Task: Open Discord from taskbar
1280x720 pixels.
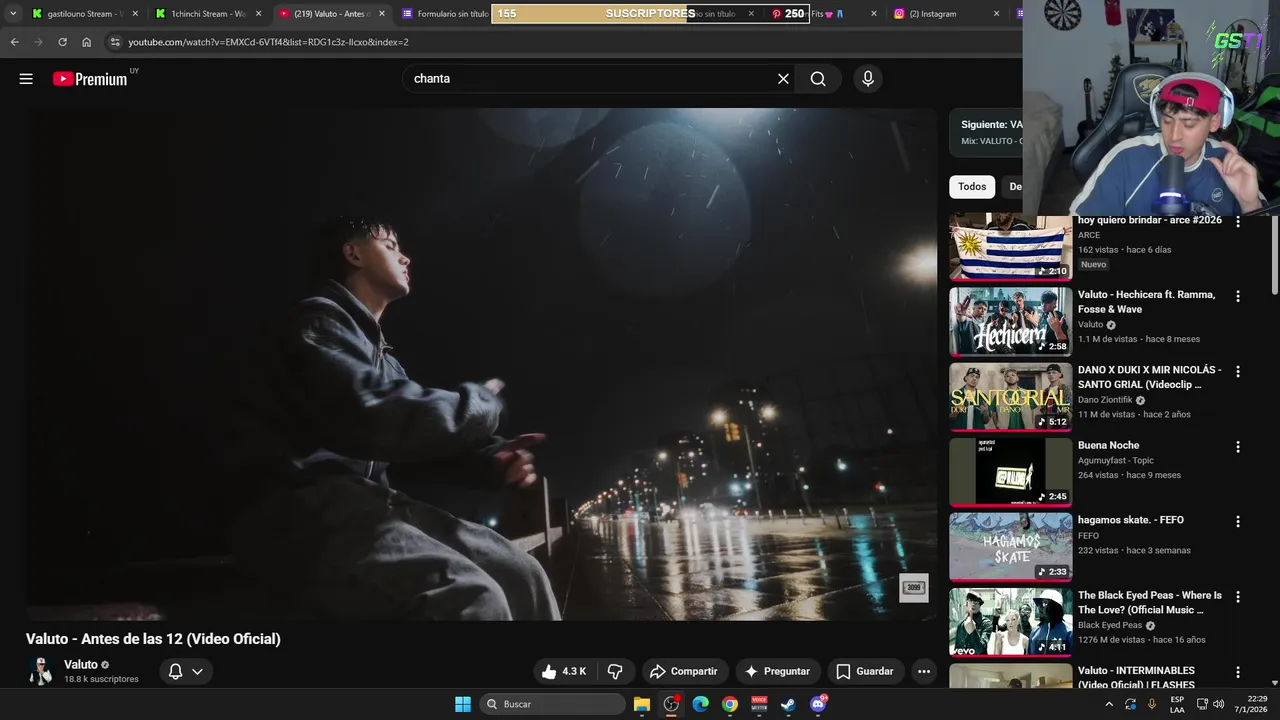Action: [x=818, y=704]
